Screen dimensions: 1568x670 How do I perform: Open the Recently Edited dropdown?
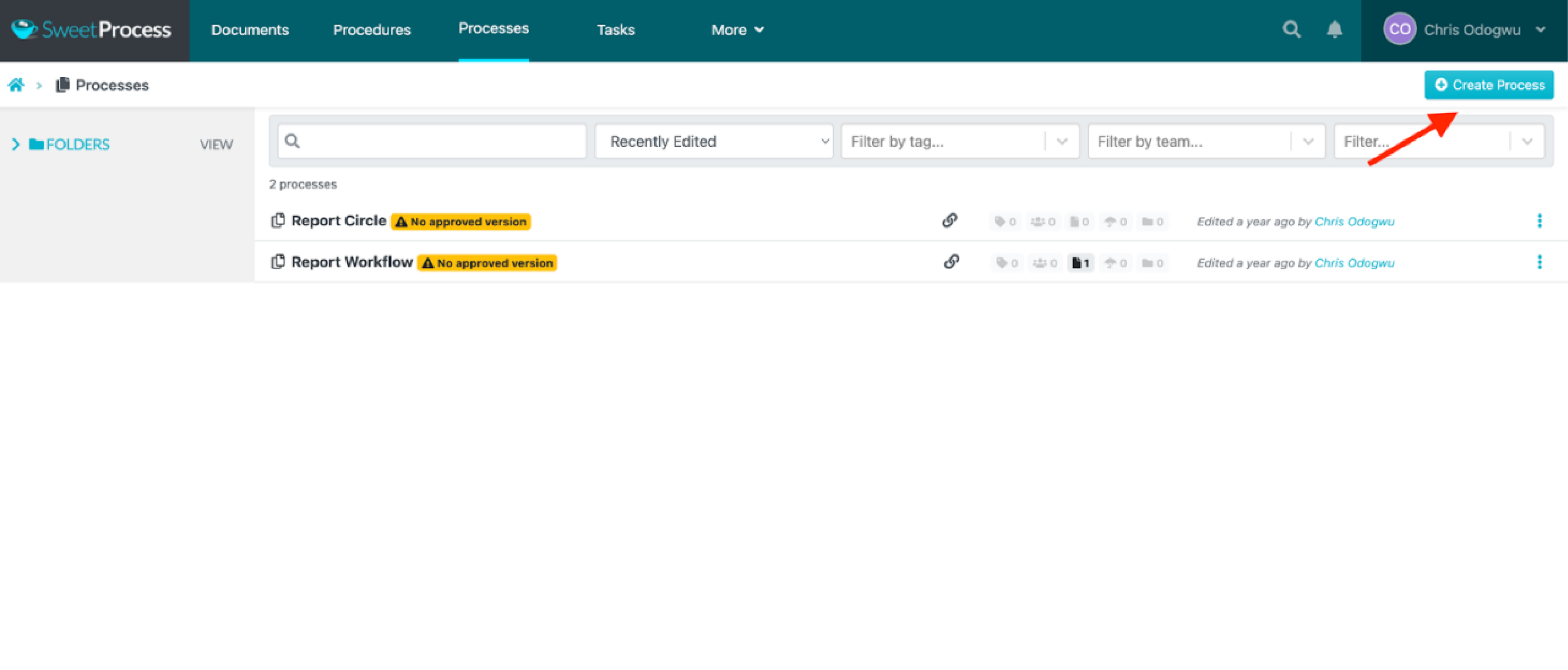pos(713,141)
